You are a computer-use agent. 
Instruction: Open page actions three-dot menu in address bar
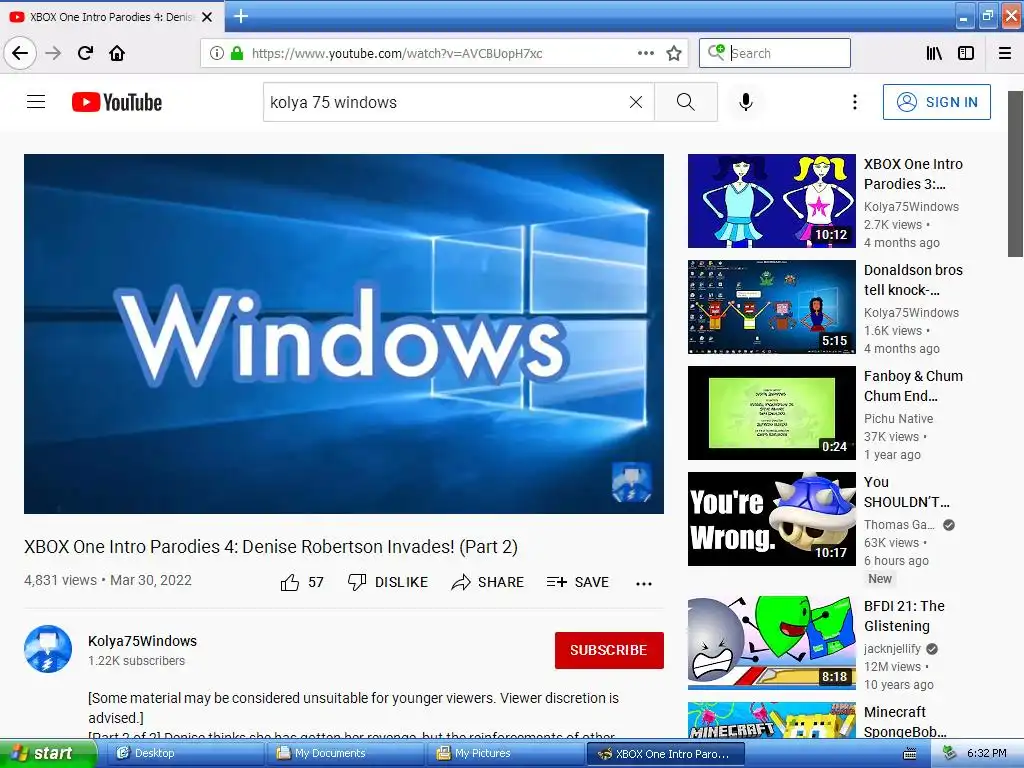646,53
